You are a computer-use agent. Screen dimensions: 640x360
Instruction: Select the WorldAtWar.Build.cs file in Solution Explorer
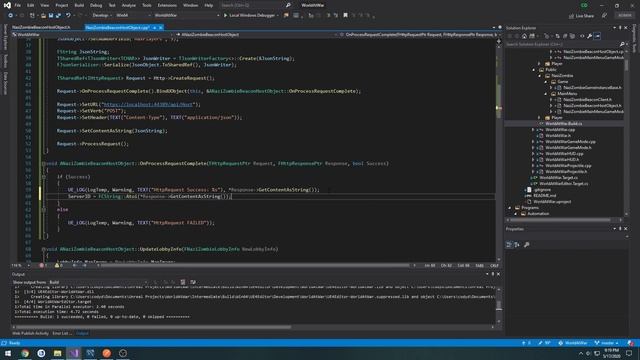click(x=564, y=123)
